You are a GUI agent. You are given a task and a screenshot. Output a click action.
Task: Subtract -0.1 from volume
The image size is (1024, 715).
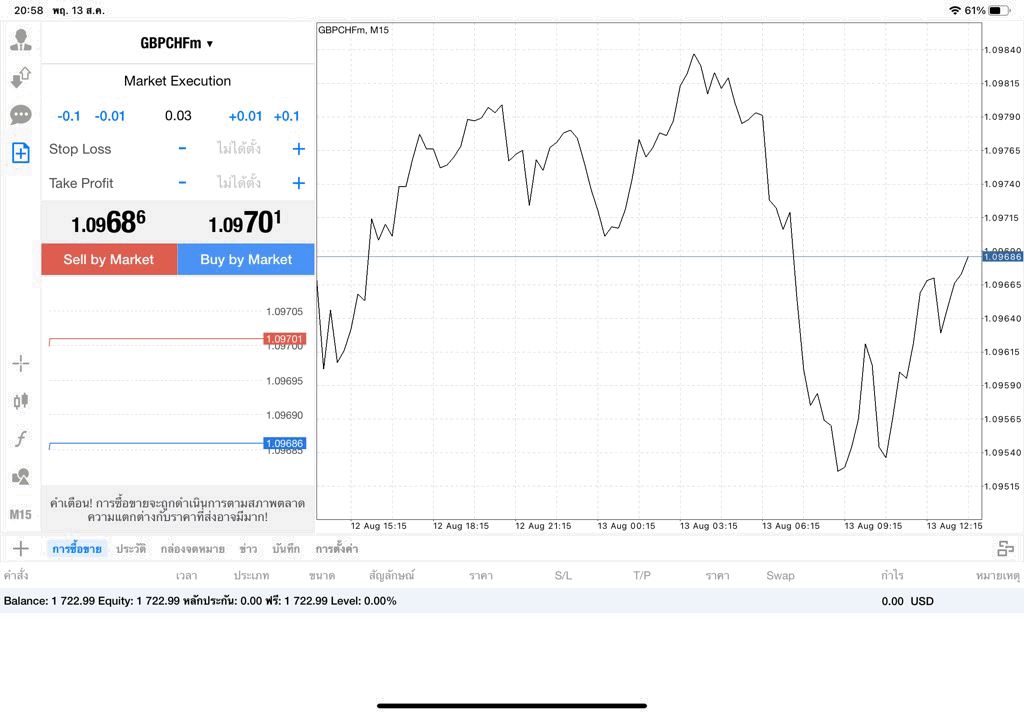pos(69,116)
